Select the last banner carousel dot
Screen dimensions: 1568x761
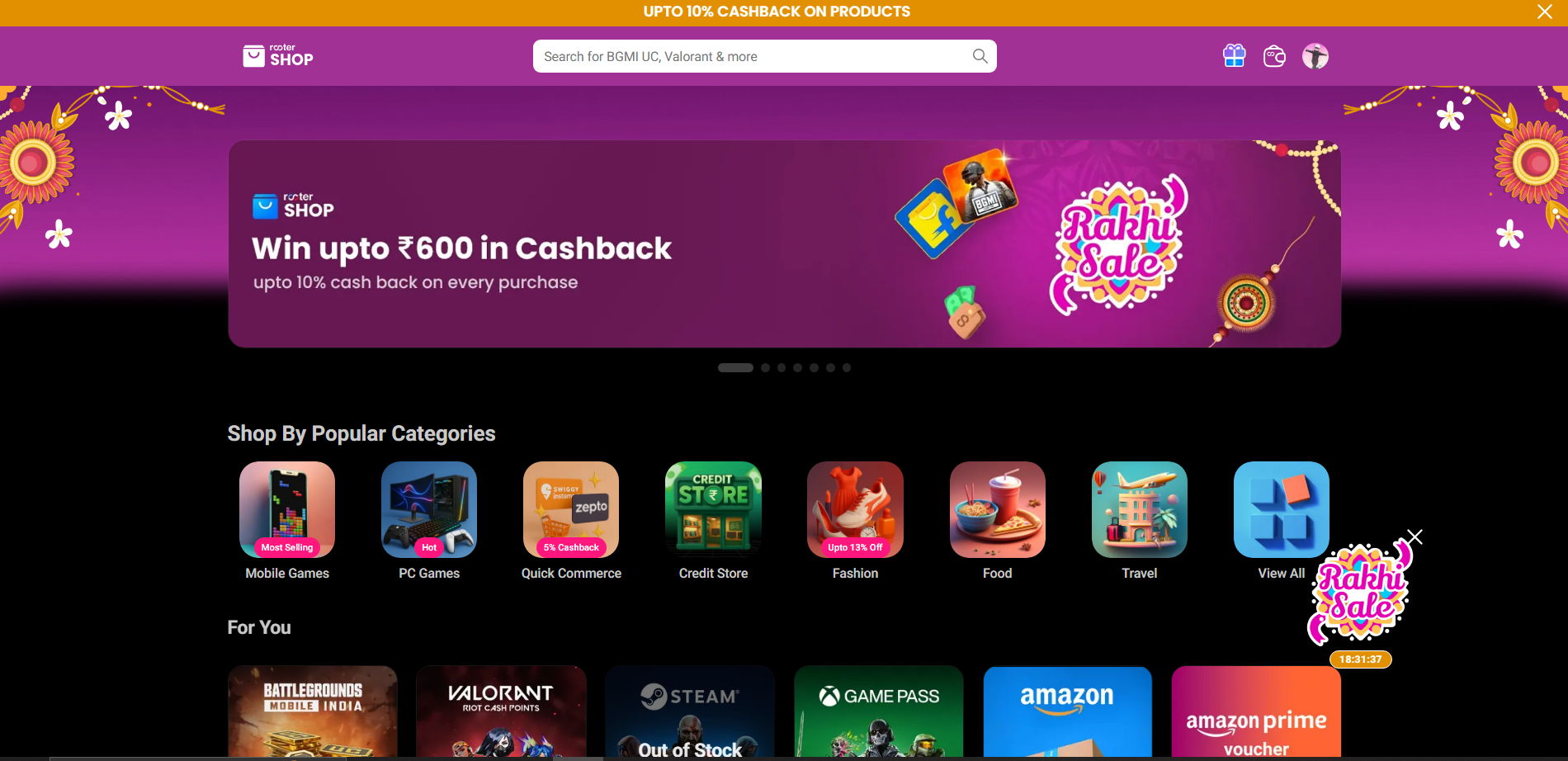[x=847, y=368]
